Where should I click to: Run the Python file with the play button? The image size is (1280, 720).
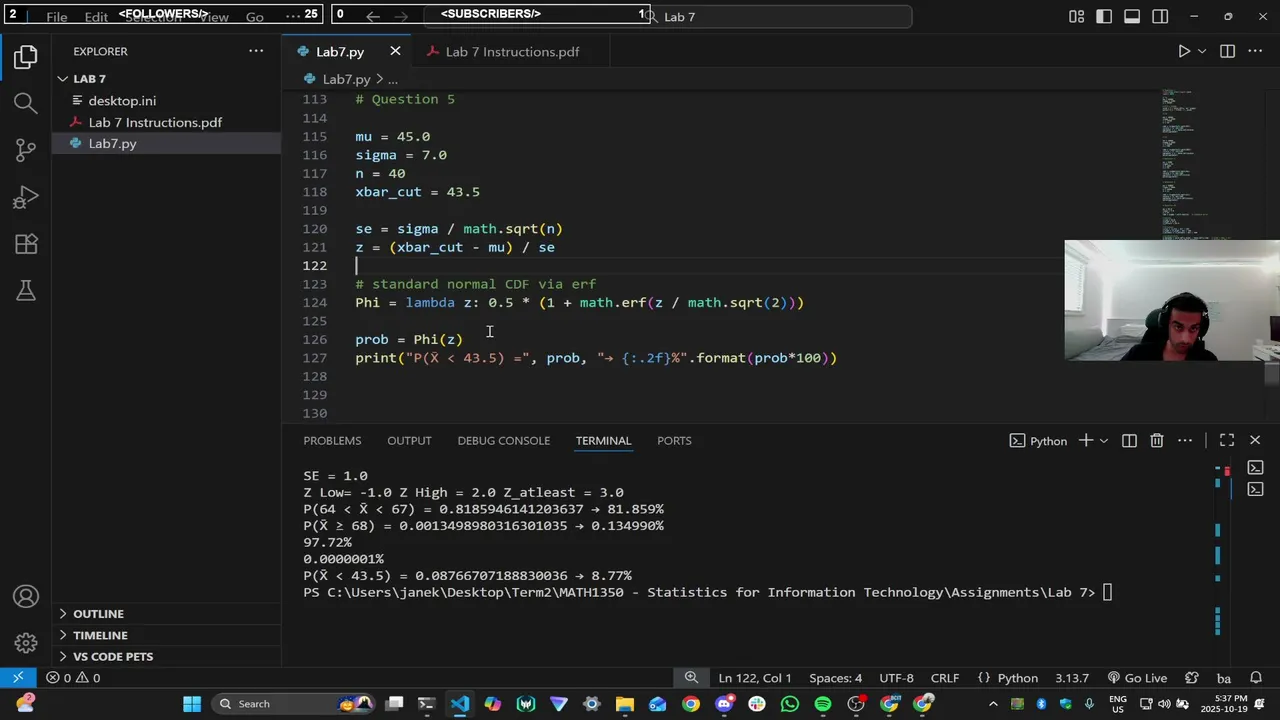tap(1184, 51)
